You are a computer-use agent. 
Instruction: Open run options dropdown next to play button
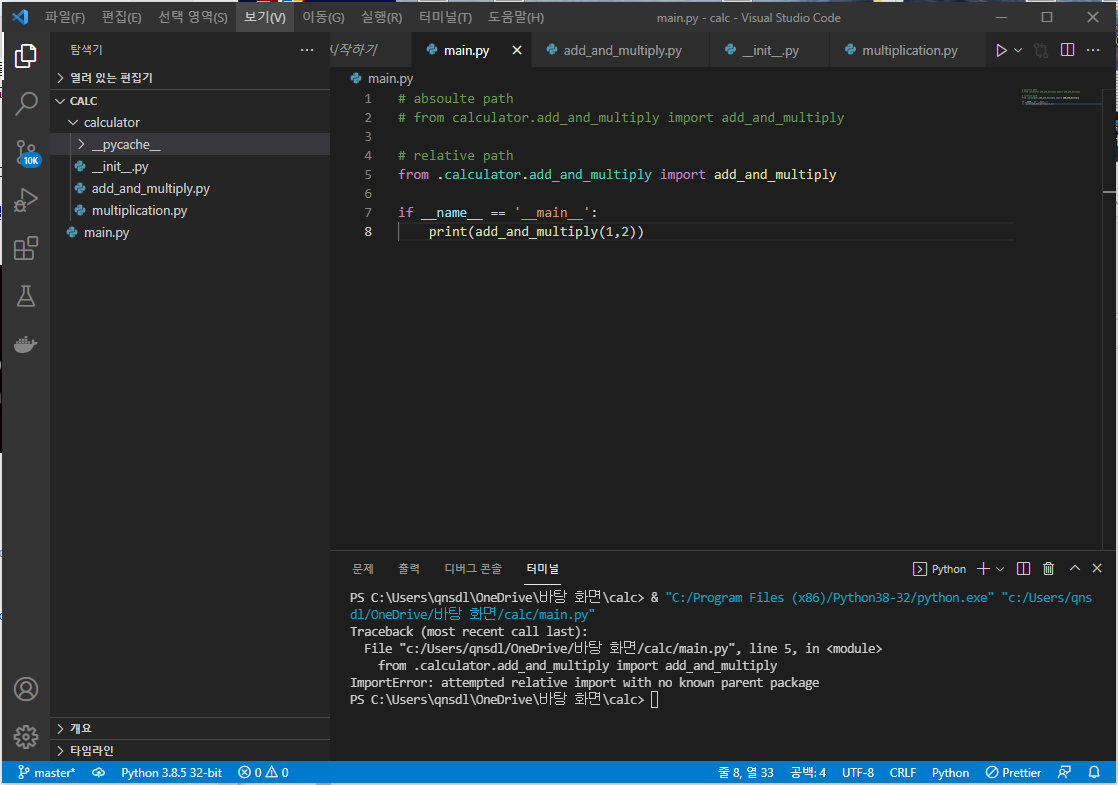click(1018, 51)
